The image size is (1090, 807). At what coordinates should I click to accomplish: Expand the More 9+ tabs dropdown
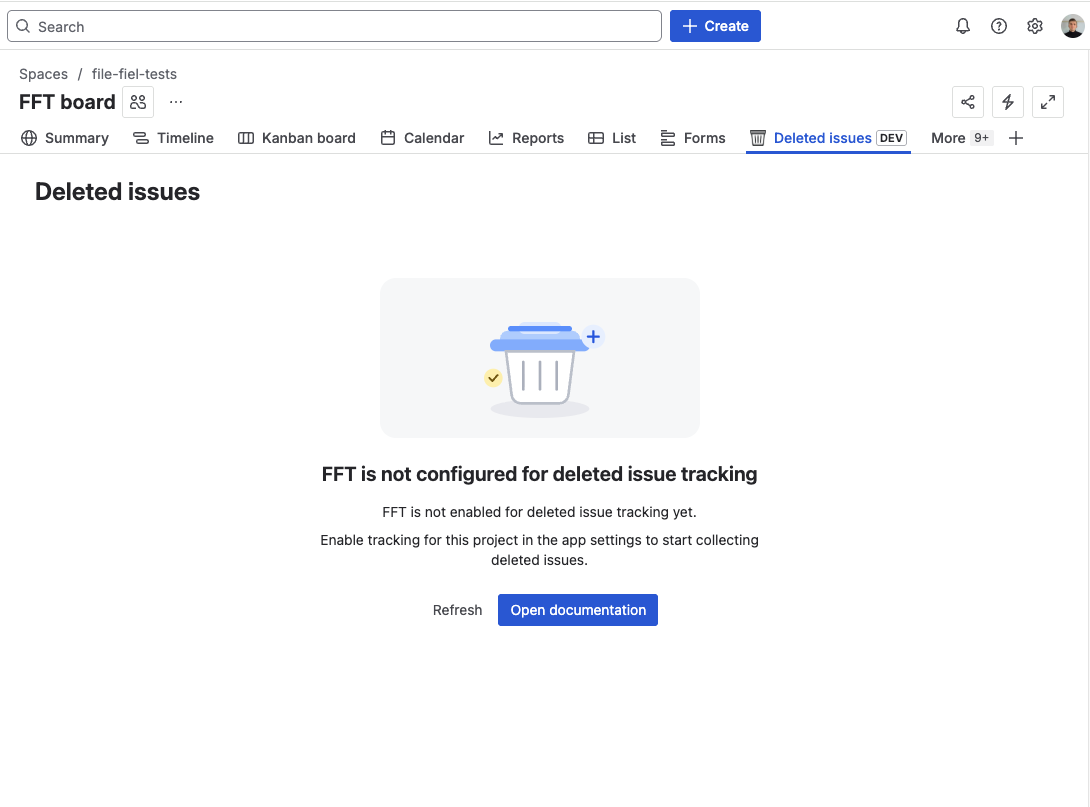pos(960,138)
